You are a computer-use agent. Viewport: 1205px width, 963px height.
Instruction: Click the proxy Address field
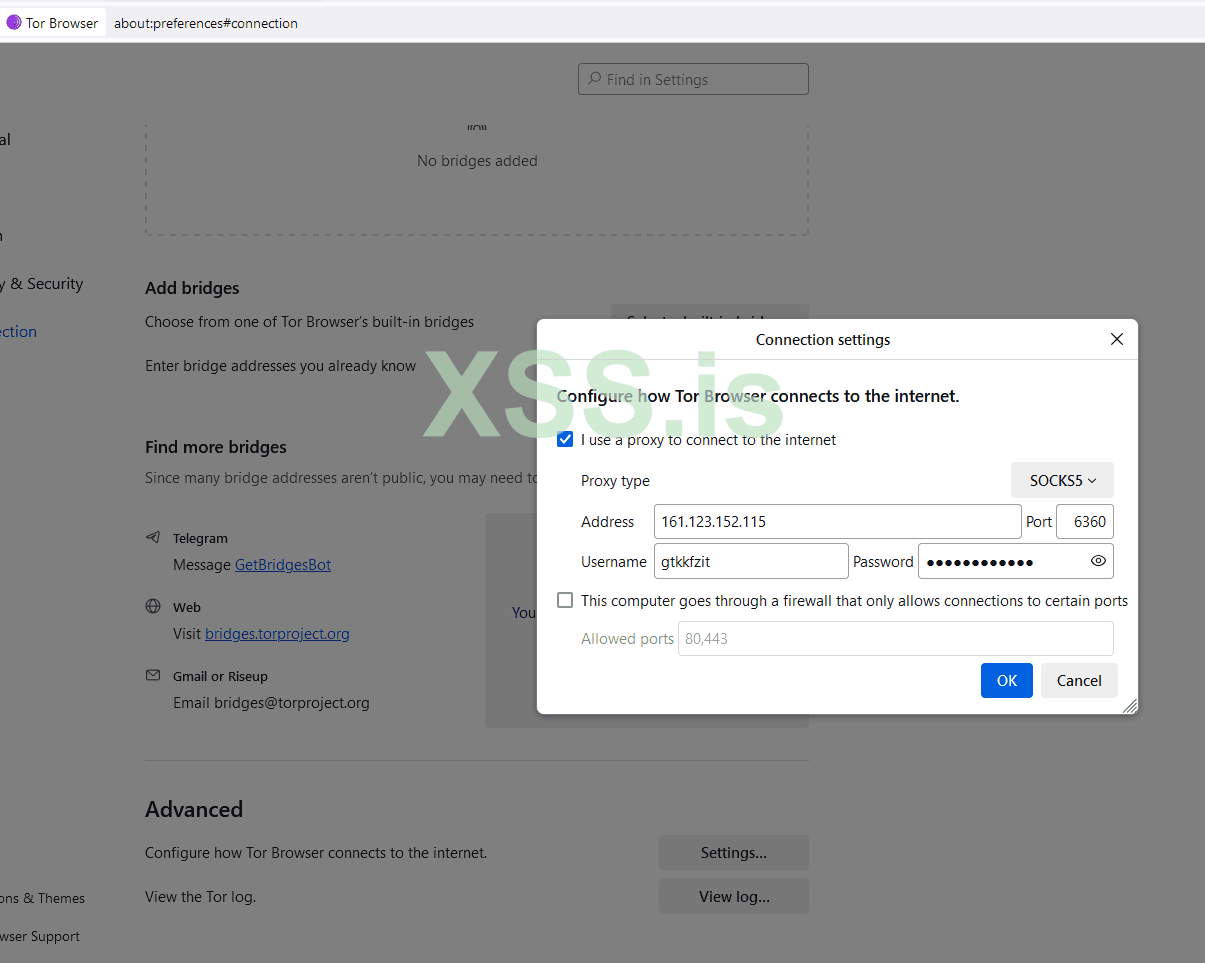point(838,521)
